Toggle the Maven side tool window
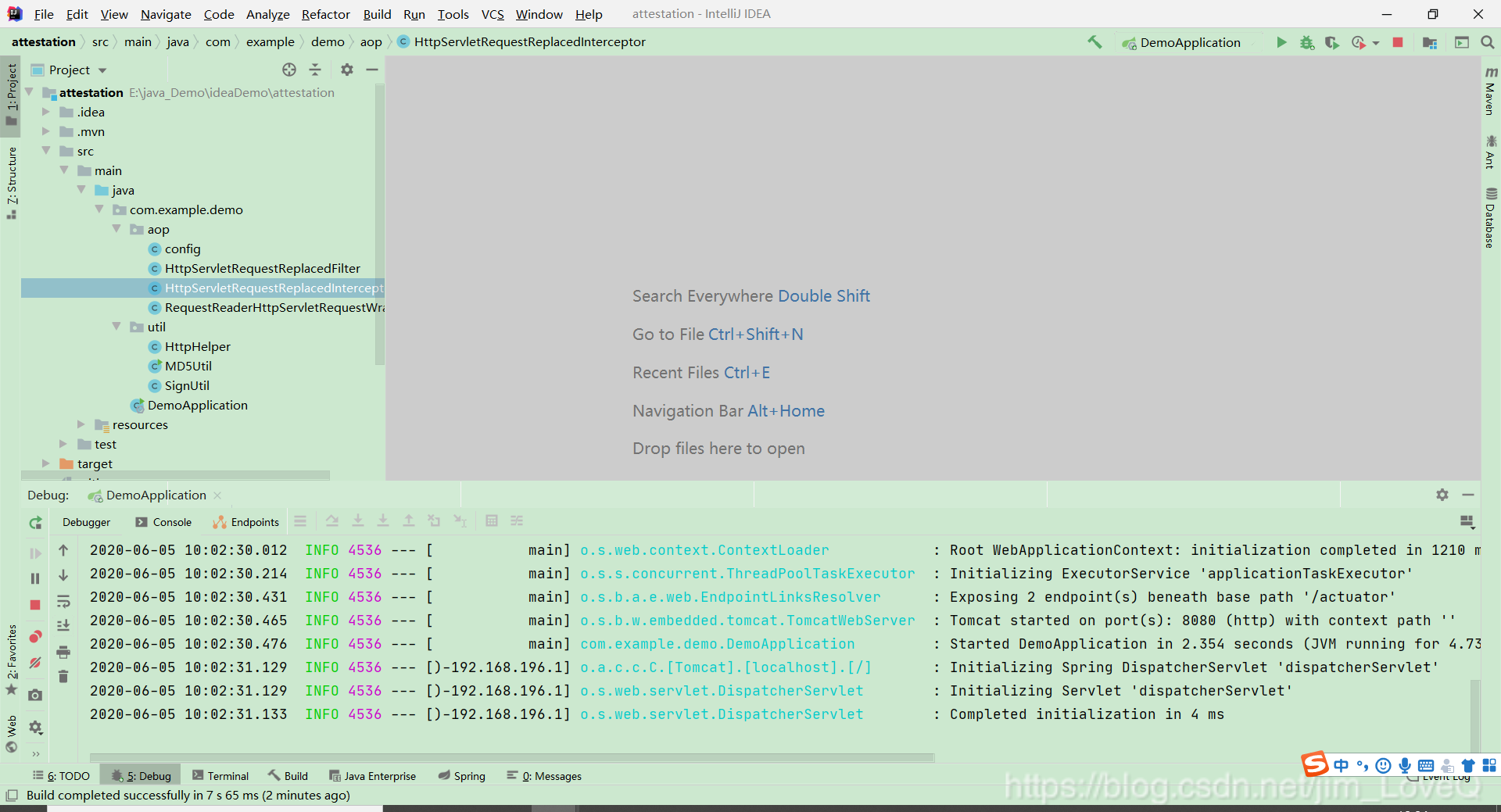This screenshot has height=812, width=1501. point(1491,91)
